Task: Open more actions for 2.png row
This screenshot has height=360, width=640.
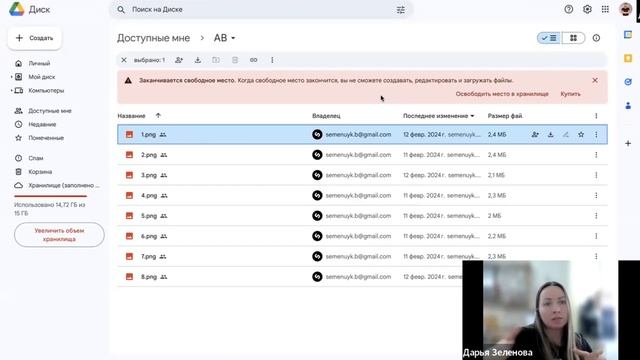Action: [x=596, y=155]
